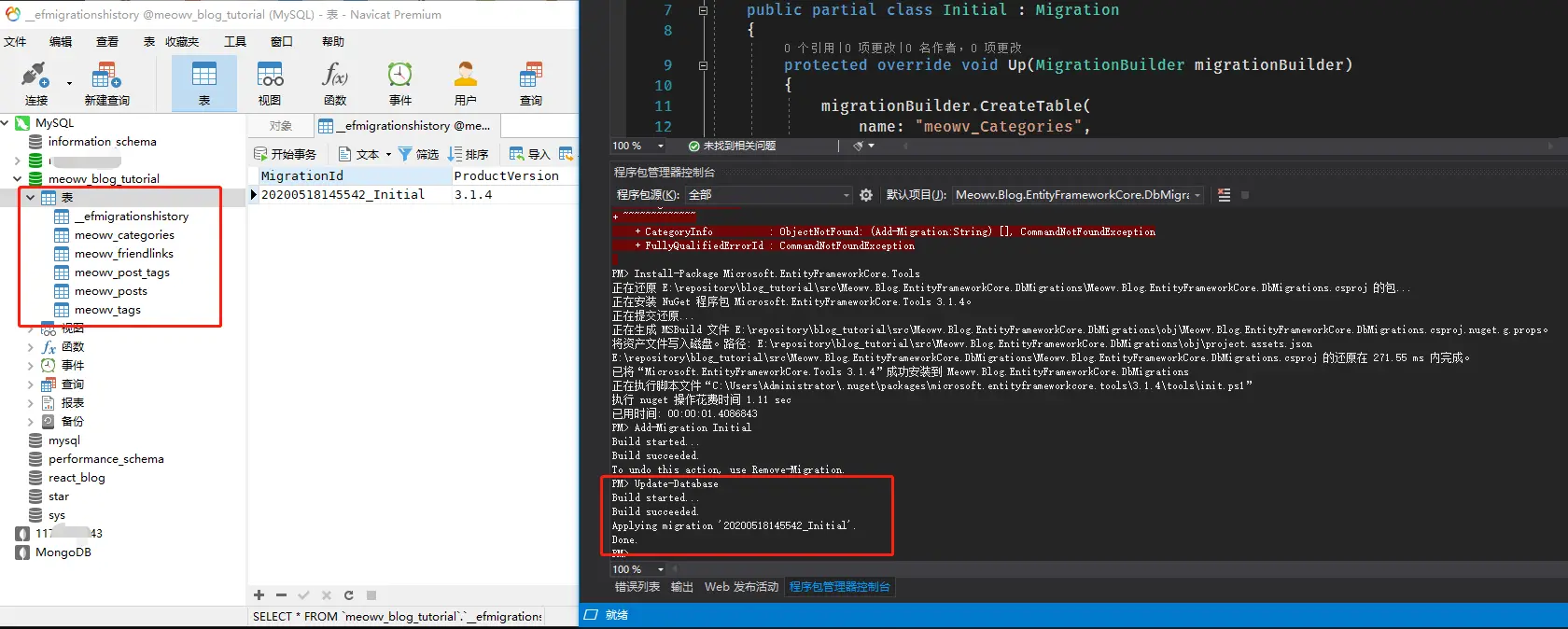Open the 收藏夹 favorites menu
1568x629 pixels.
(182, 42)
